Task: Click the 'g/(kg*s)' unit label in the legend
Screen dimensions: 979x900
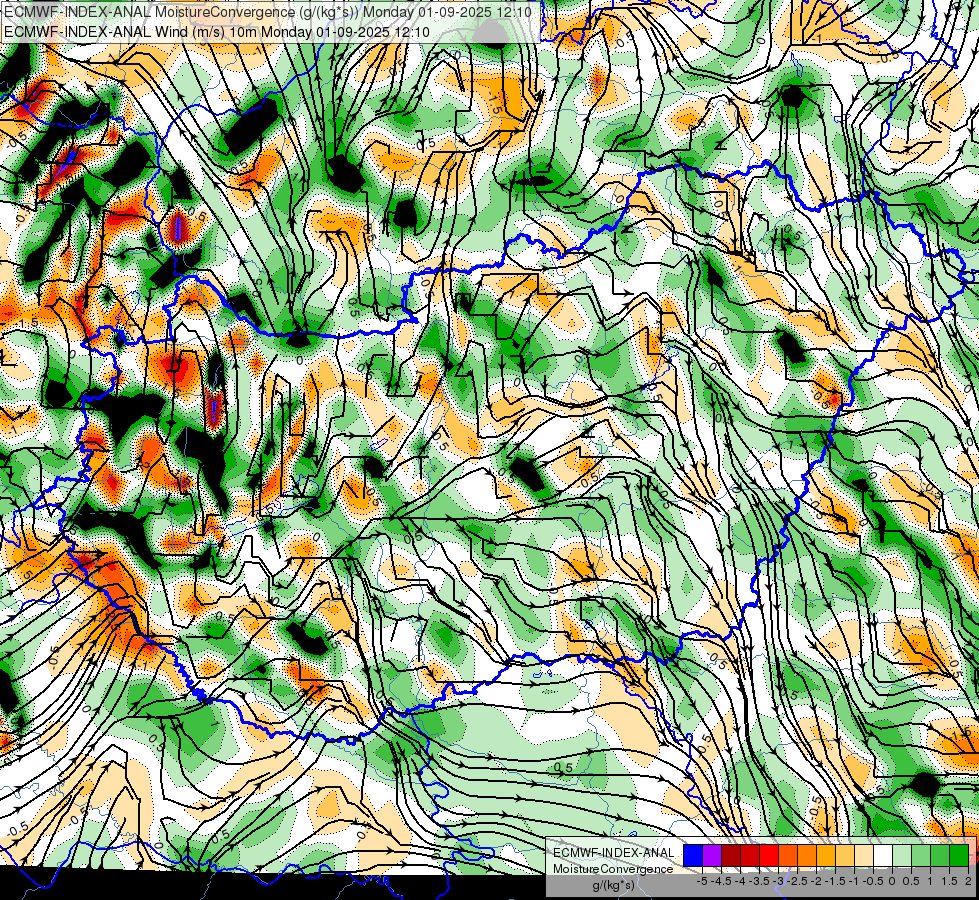Action: [x=614, y=885]
